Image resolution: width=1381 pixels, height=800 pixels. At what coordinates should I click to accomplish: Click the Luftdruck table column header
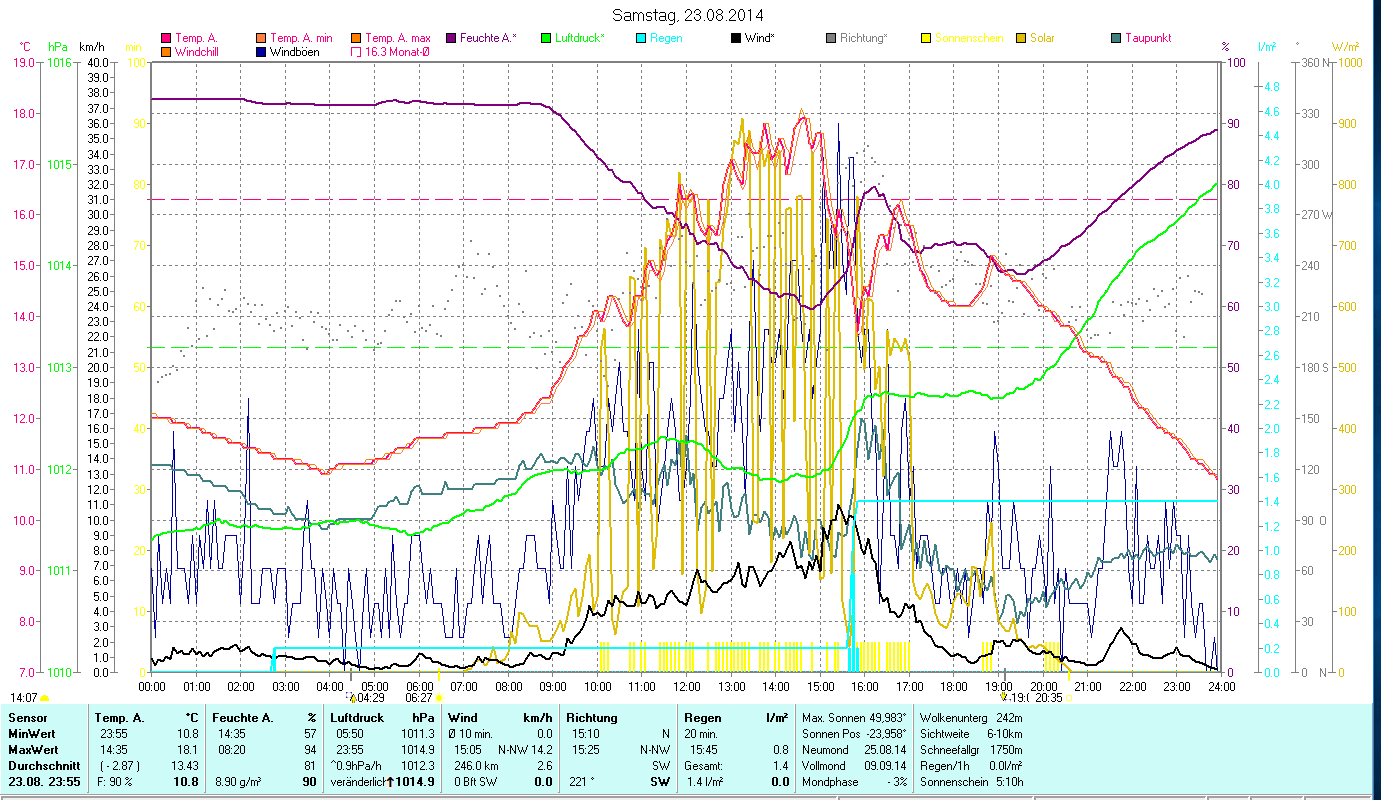(357, 717)
